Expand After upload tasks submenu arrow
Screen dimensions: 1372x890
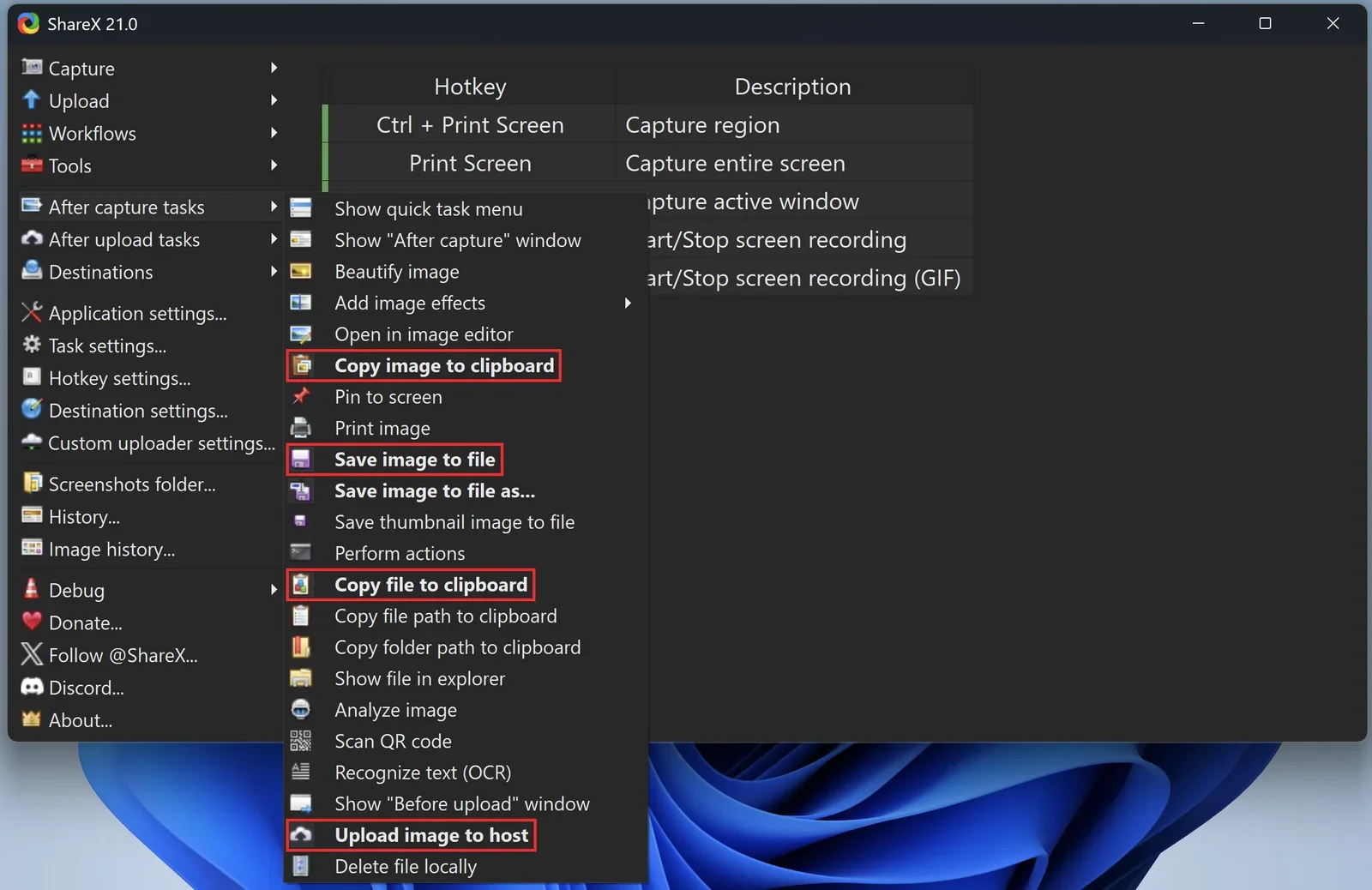pos(274,239)
